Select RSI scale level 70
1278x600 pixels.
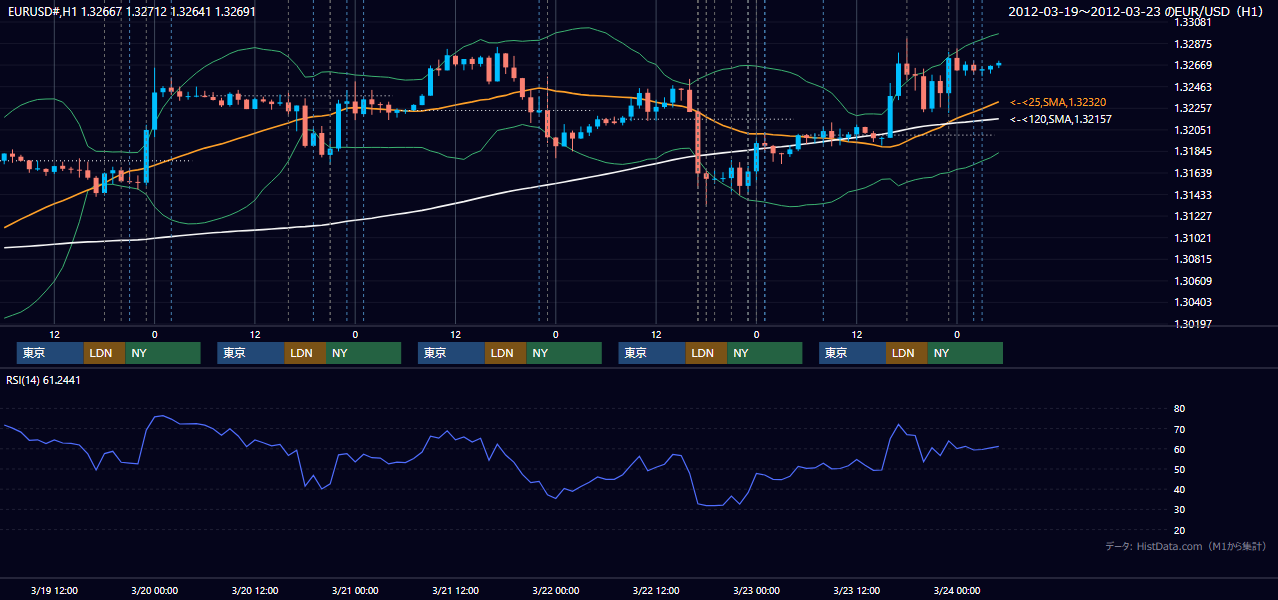point(1179,430)
